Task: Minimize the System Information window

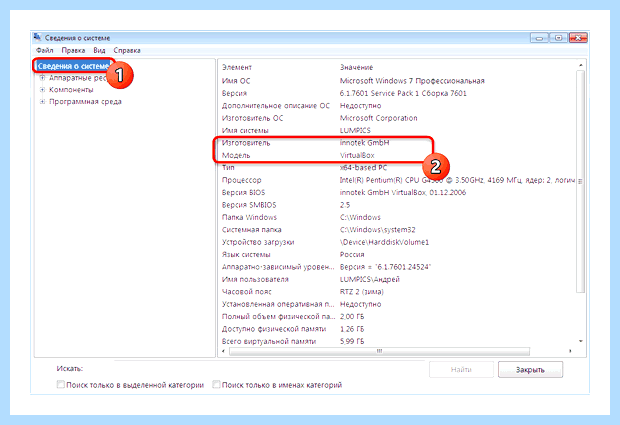Action: point(539,38)
